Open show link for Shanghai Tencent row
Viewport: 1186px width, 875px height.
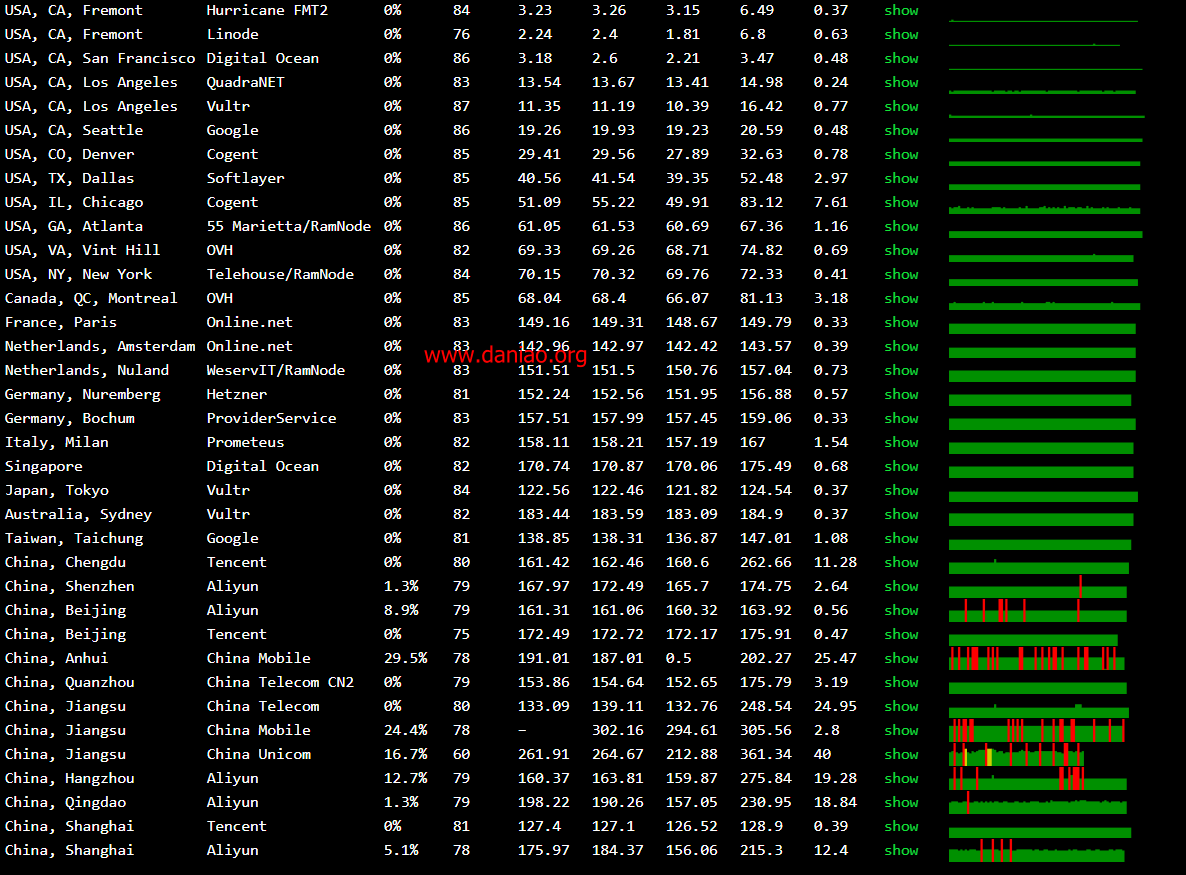click(901, 827)
